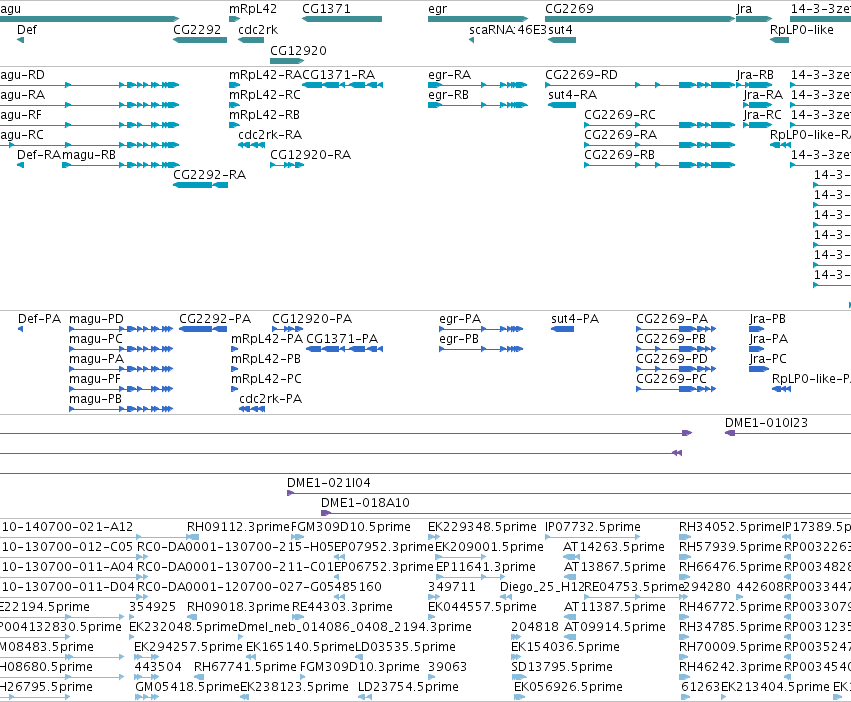Select the CG2292-RA transcript label

point(209,175)
